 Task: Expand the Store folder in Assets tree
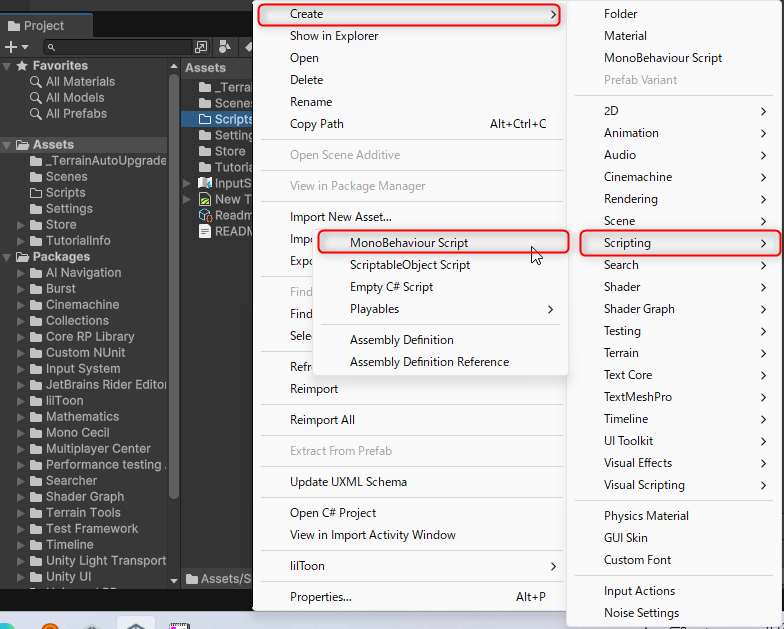[x=22, y=225]
